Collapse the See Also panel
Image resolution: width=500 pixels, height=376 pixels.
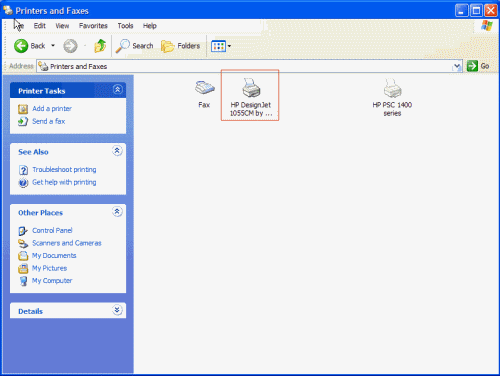coord(117,151)
